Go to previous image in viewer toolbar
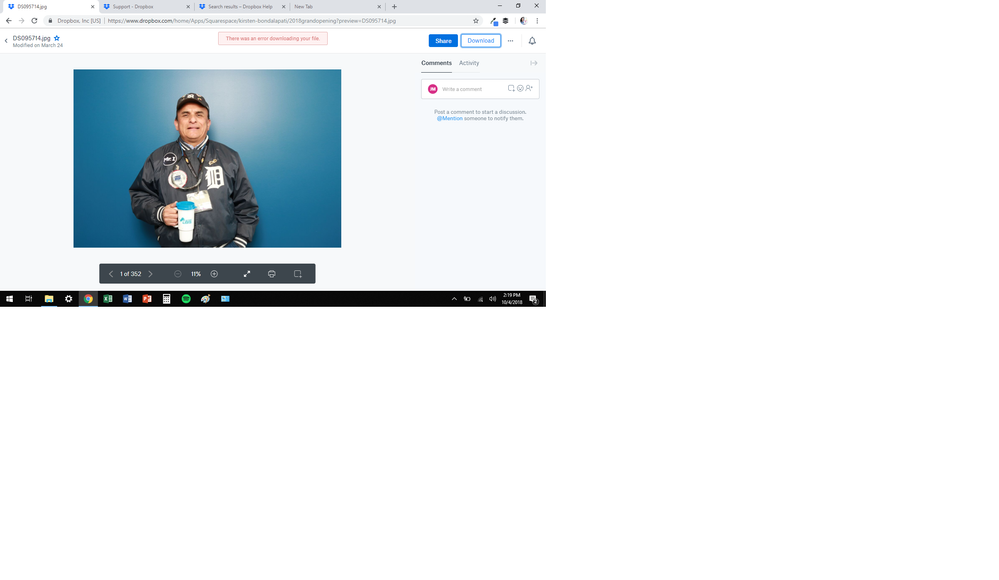Viewport: 999px width, 580px height. tap(111, 274)
